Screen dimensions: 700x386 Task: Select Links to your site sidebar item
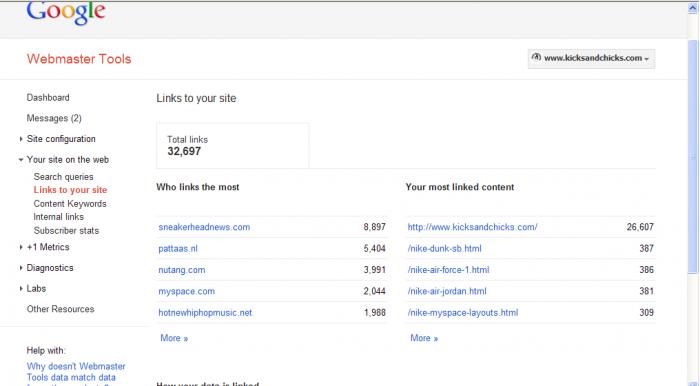tap(70, 190)
